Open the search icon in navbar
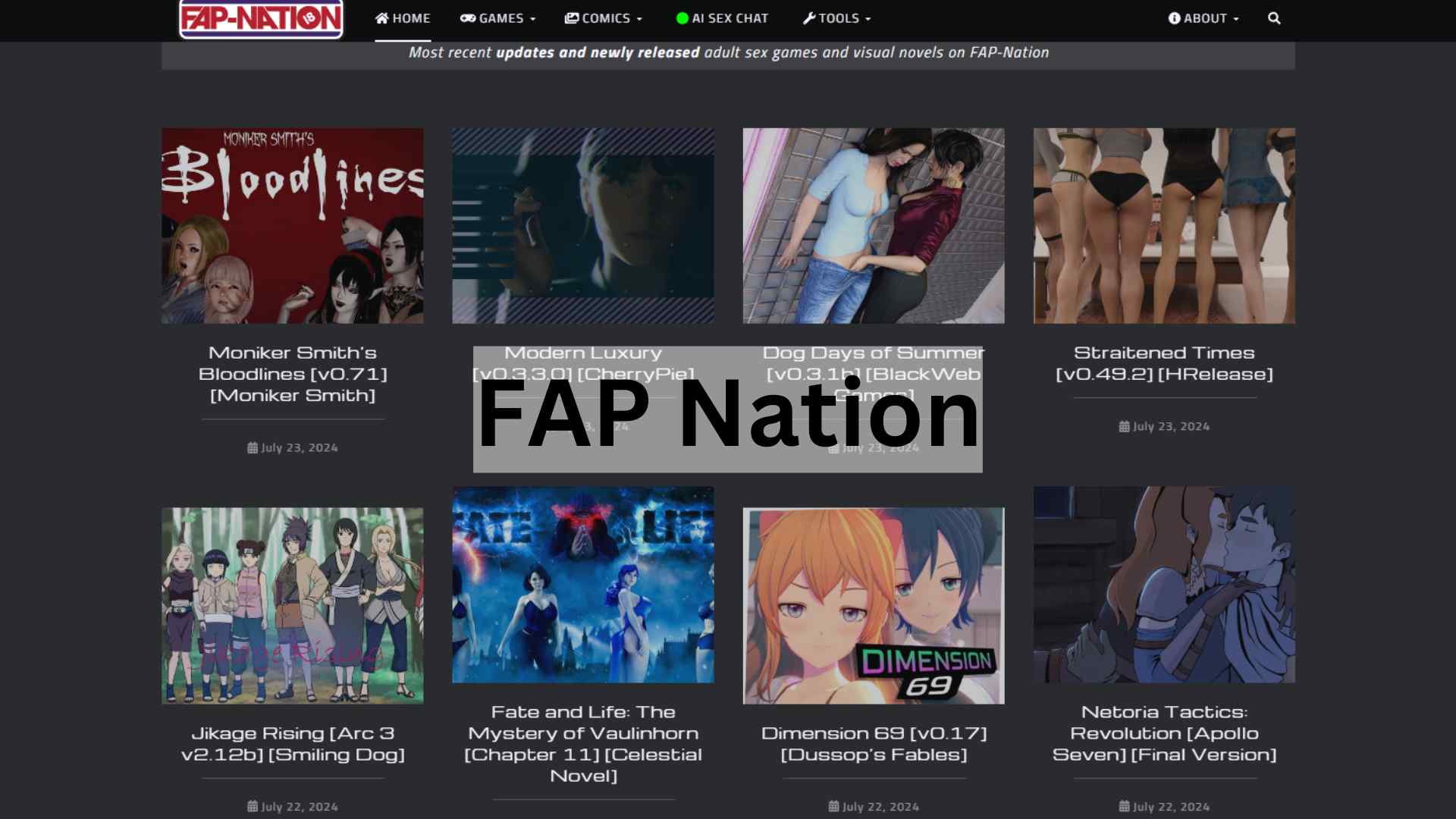Screen dimensions: 1456x819 coord(1274,18)
